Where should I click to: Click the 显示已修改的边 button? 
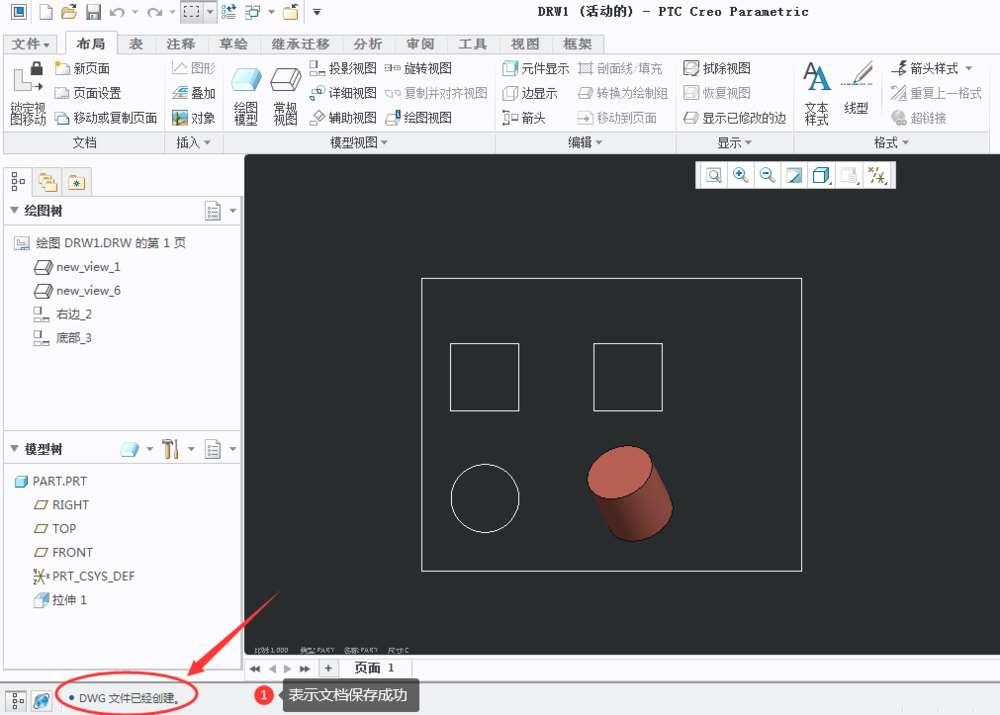tap(735, 118)
